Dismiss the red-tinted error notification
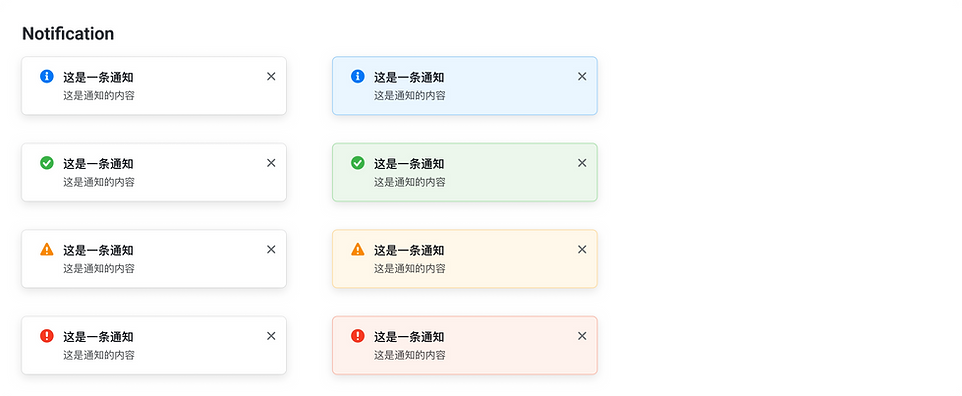962x396 pixels. coord(582,336)
